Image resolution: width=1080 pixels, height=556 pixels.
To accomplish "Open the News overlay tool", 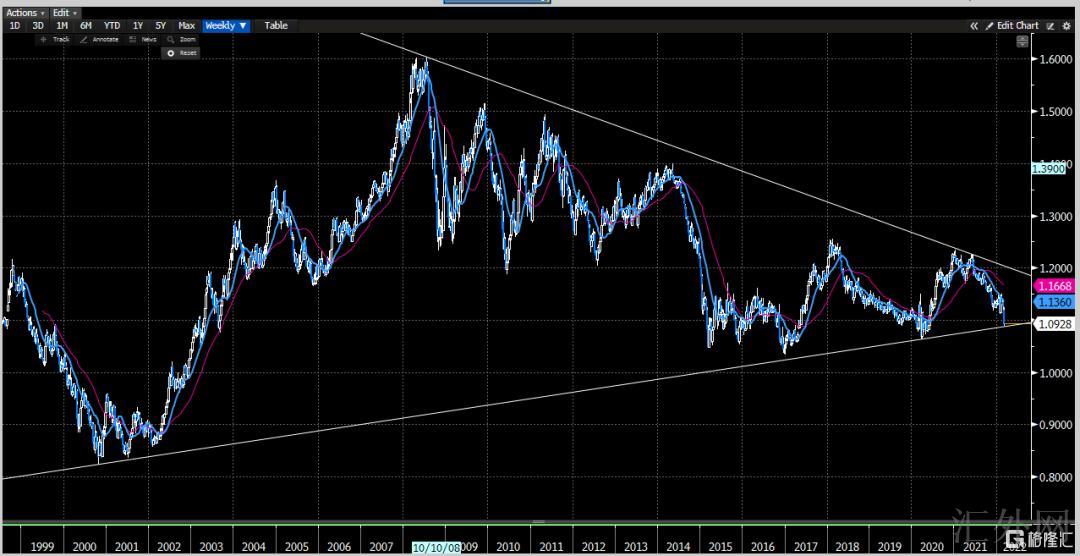I will (x=142, y=39).
